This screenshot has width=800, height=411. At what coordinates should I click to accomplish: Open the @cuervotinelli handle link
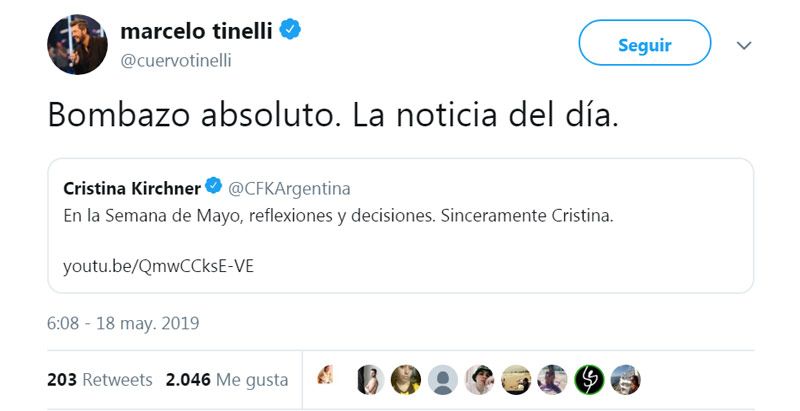[175, 60]
